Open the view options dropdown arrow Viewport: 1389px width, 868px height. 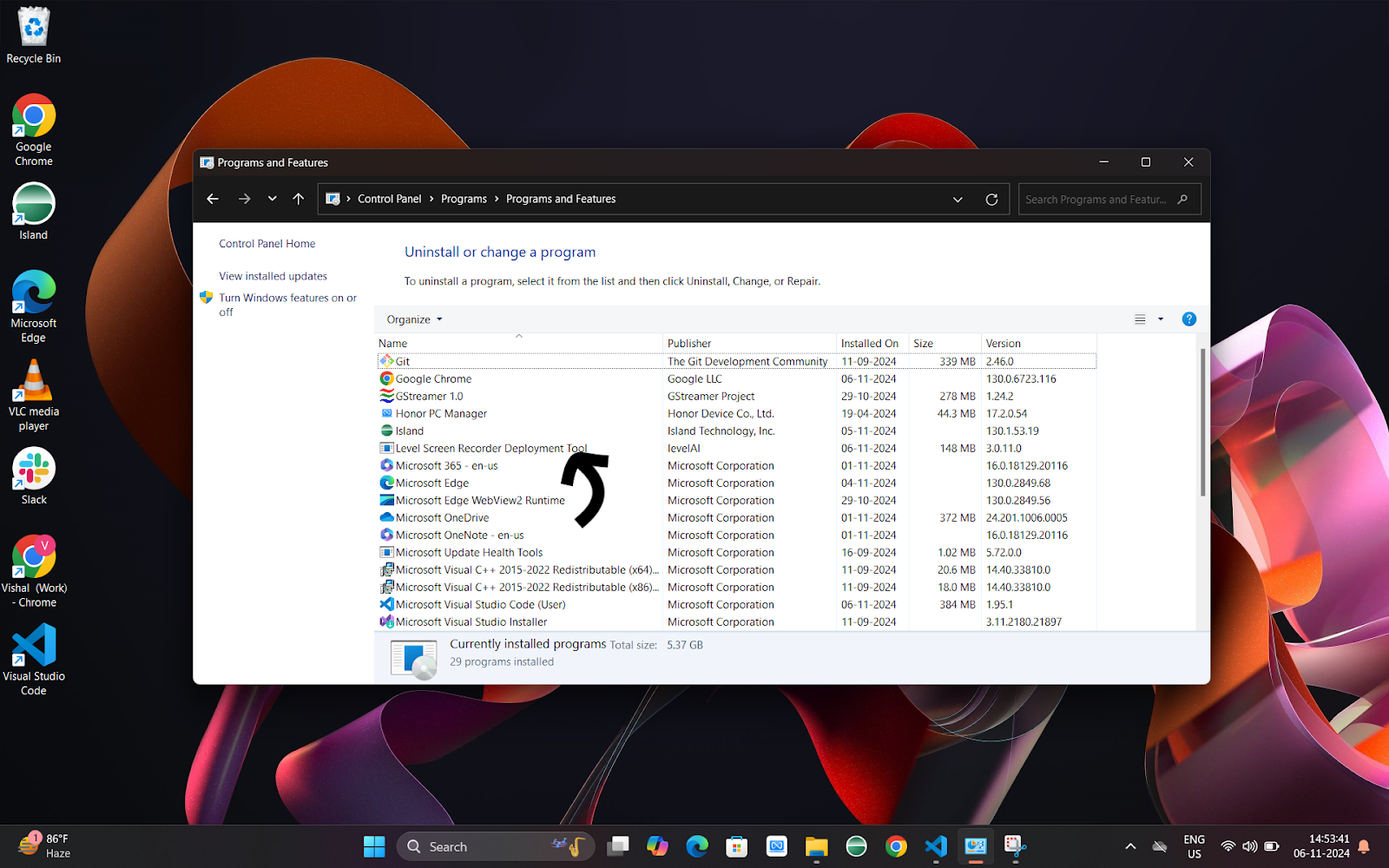tap(1161, 319)
